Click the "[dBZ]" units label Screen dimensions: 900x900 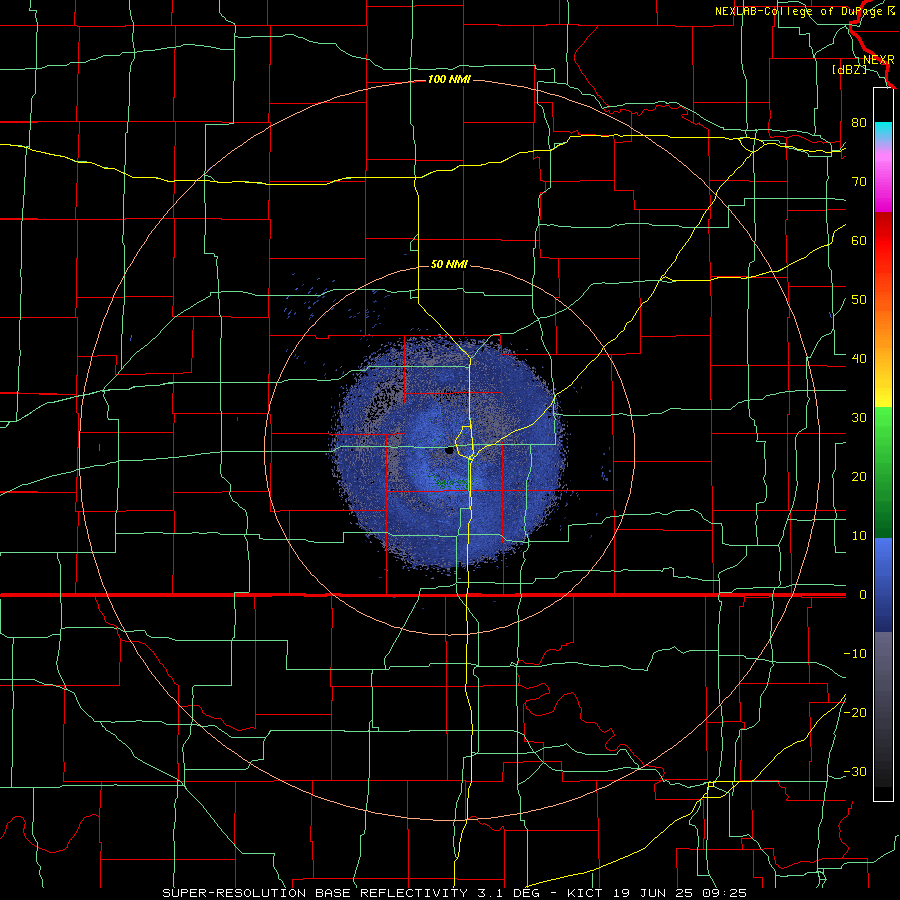click(850, 70)
